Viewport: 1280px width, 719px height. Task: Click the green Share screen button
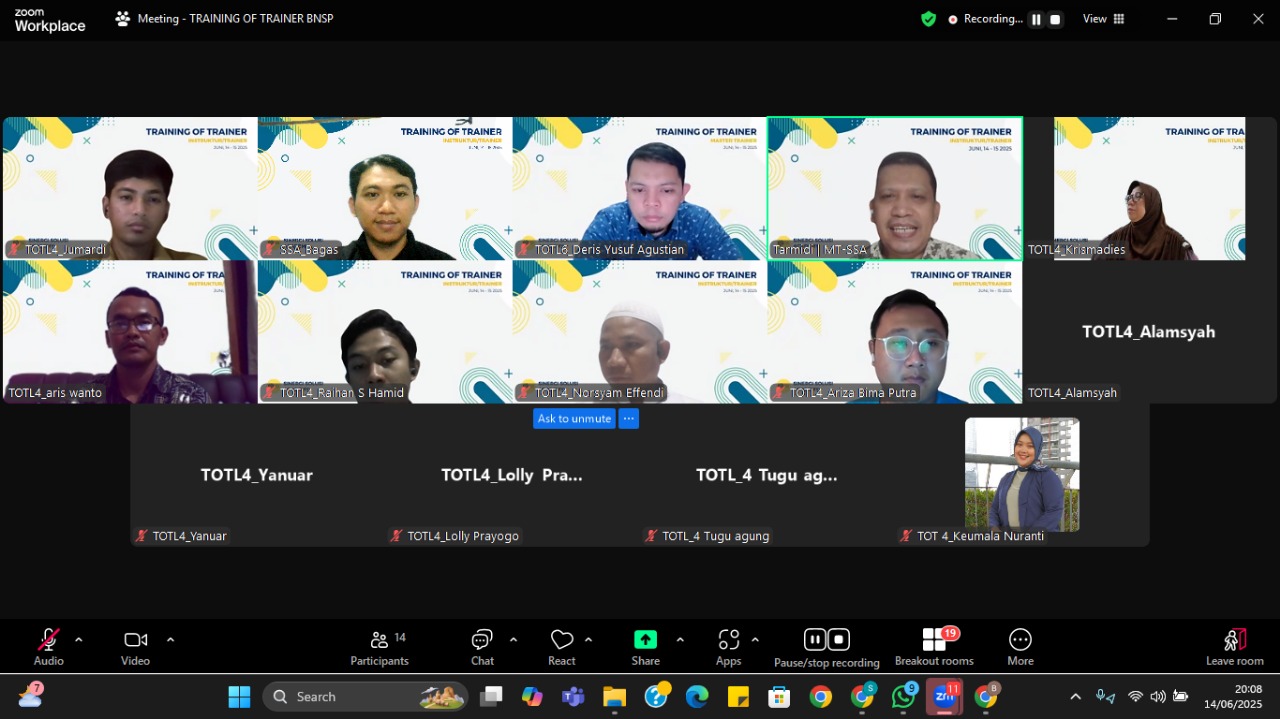click(x=645, y=640)
